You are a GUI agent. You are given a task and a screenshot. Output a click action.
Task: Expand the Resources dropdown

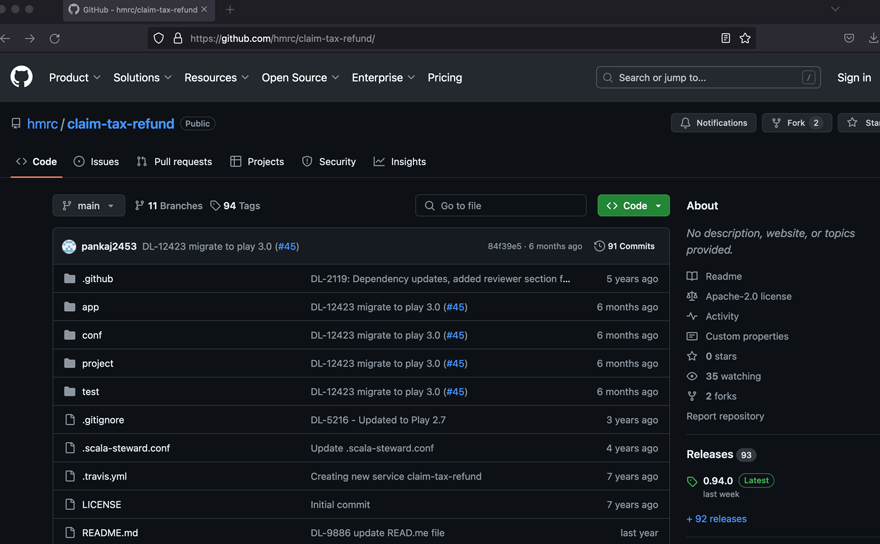coord(217,77)
